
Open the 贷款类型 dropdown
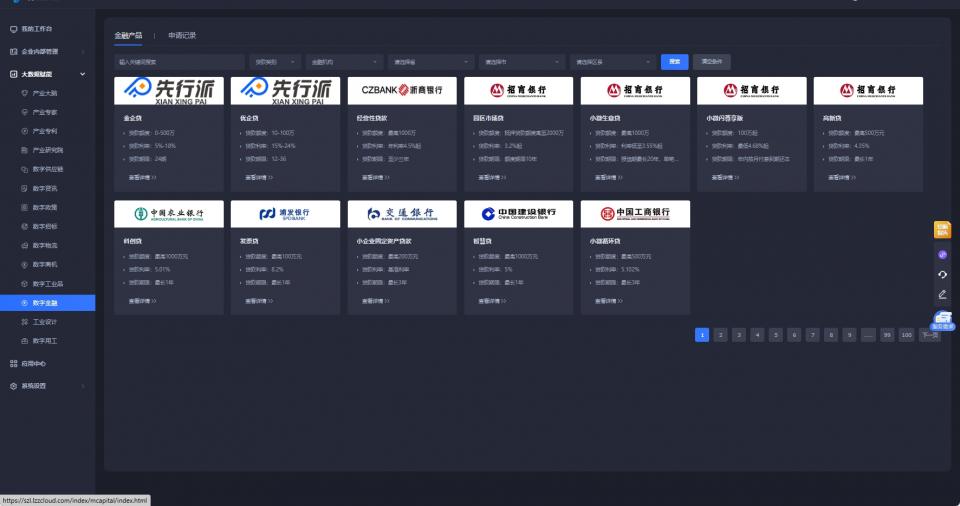point(275,62)
